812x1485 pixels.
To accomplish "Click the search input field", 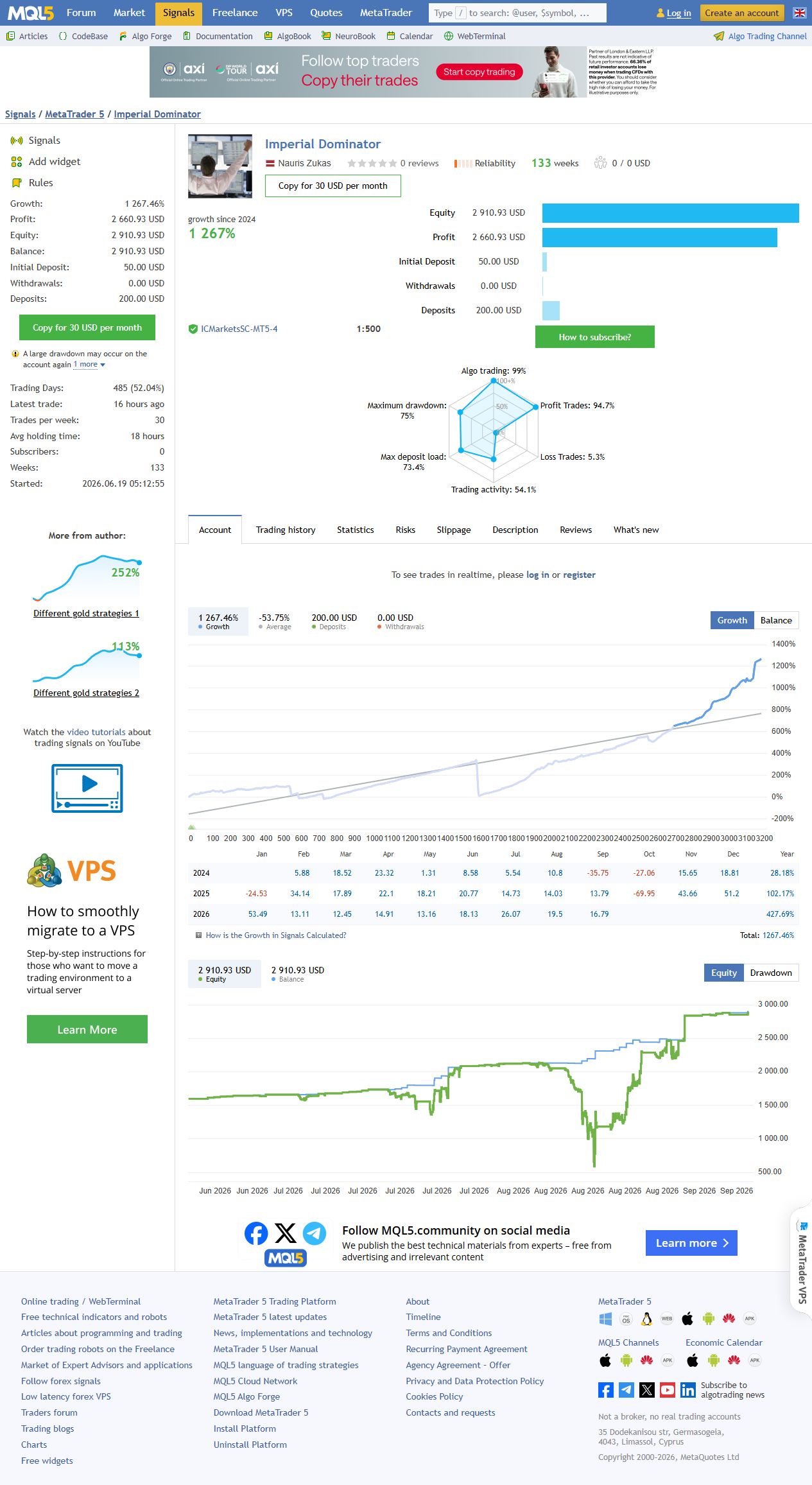I will pyautogui.click(x=517, y=13).
